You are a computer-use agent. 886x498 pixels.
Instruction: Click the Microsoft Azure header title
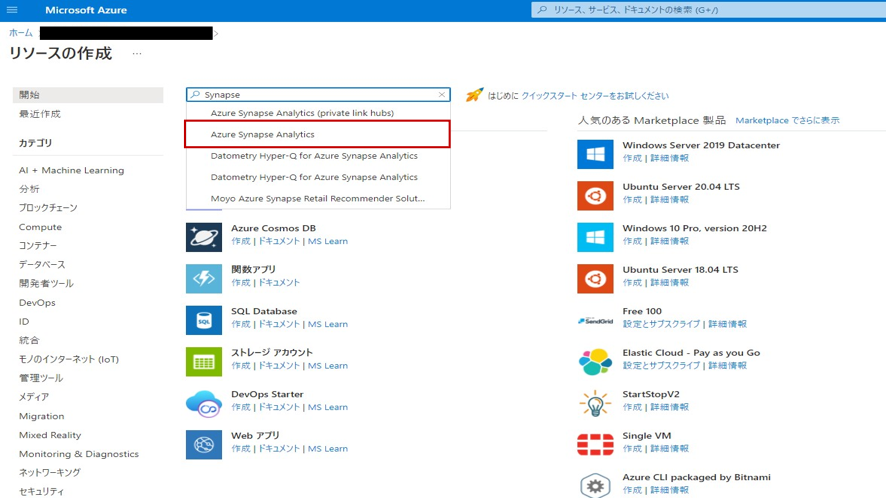point(86,10)
